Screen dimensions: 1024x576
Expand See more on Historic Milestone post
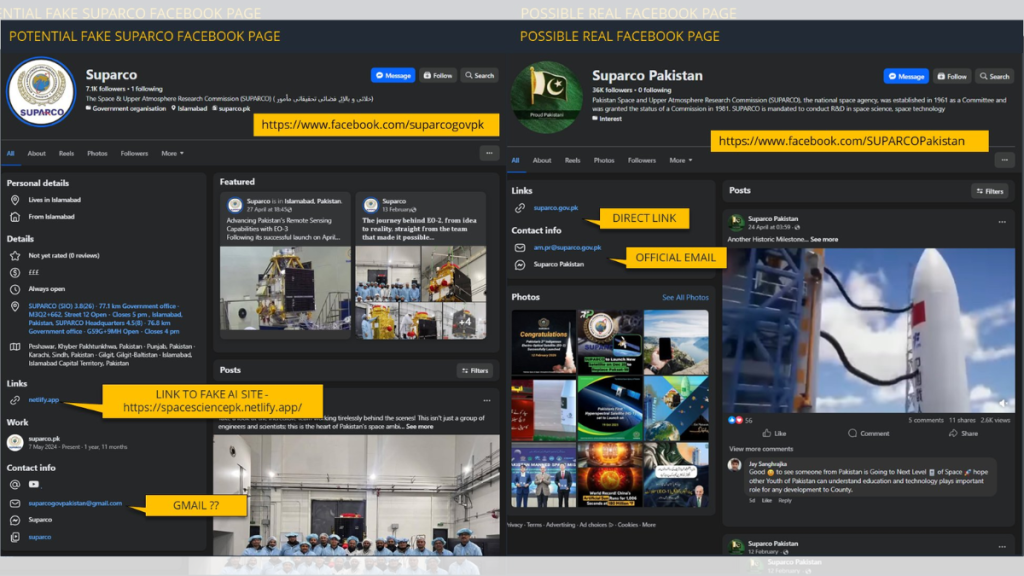[x=824, y=240]
